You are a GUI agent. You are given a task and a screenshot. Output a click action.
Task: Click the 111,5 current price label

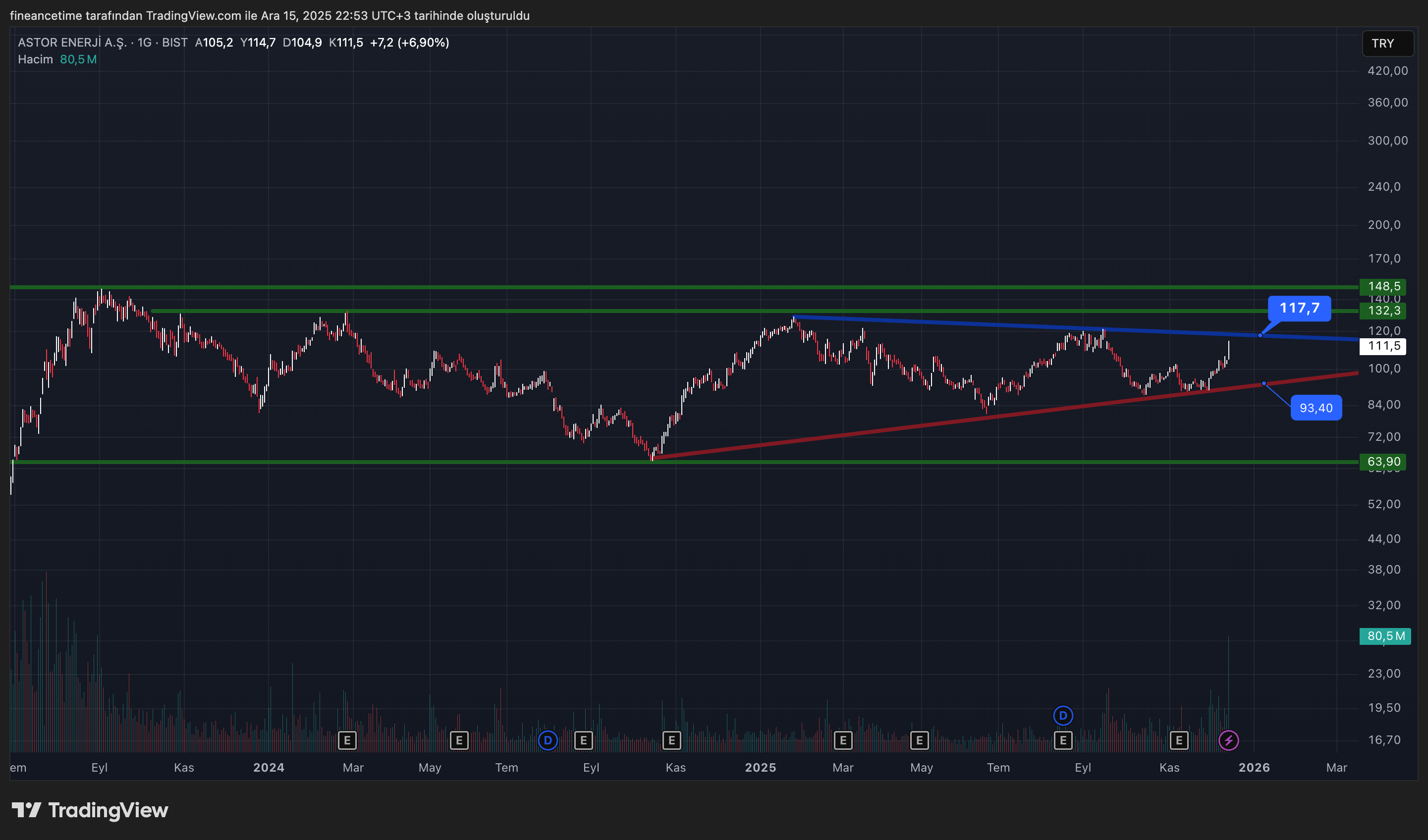[x=1383, y=346]
